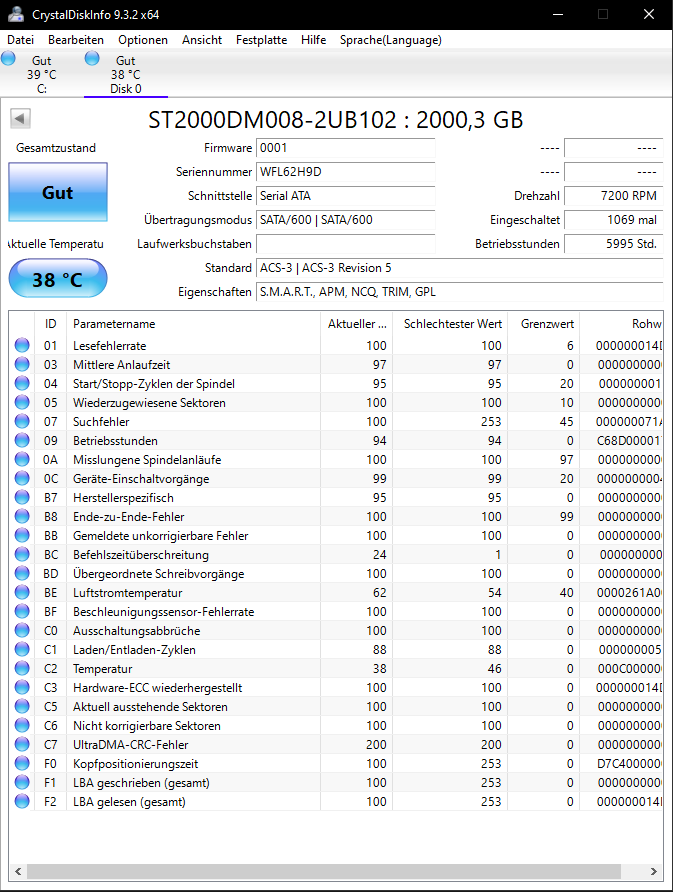673x892 pixels.
Task: Click status icon for Herstellerspezifisch row
Action: pyautogui.click(x=22, y=497)
